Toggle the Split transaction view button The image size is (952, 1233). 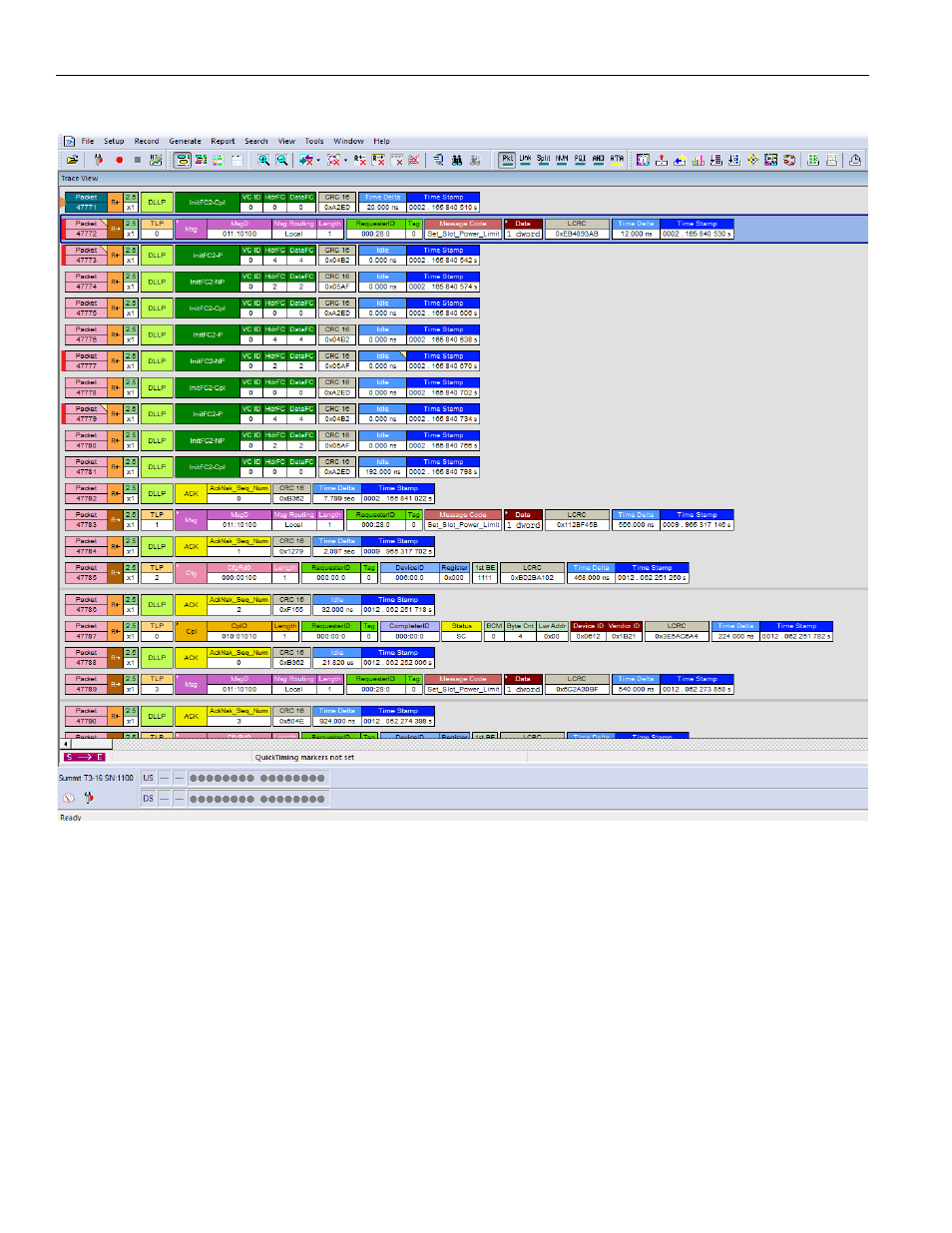543,160
